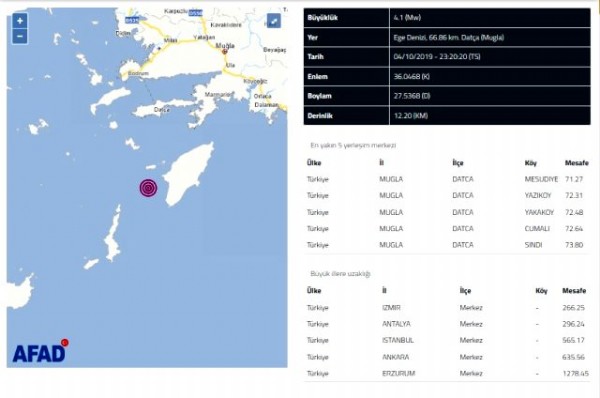The width and height of the screenshot is (600, 398).
Task: Click the Bodrum label on the map
Action: coord(138,73)
